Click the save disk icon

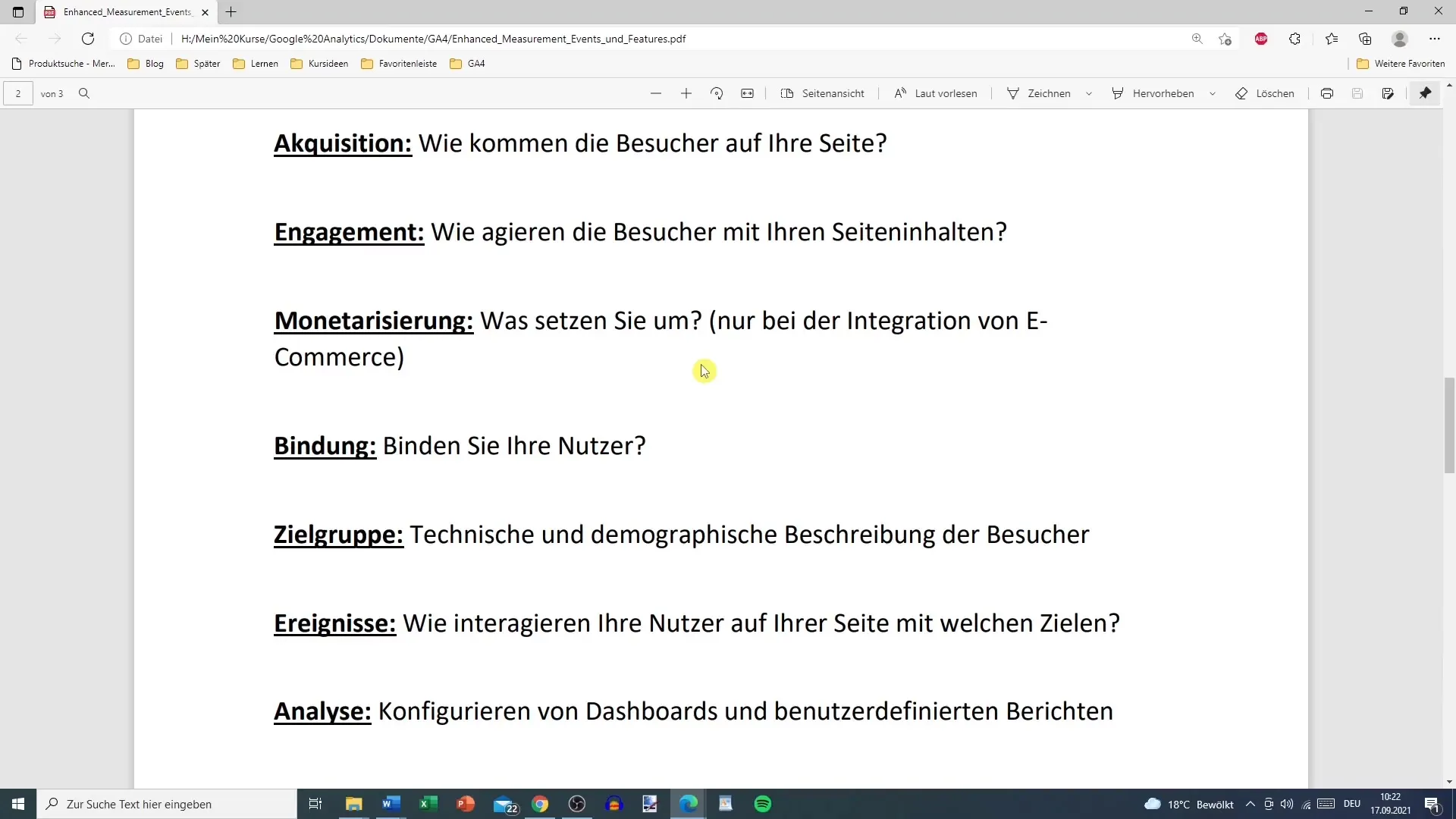tap(1357, 93)
